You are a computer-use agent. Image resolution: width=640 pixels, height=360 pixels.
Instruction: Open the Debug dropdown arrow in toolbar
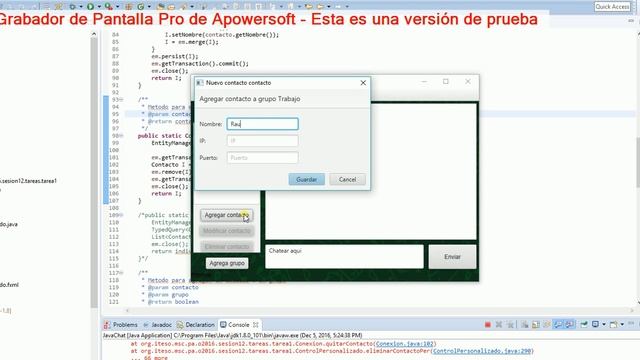[x=80, y=7]
